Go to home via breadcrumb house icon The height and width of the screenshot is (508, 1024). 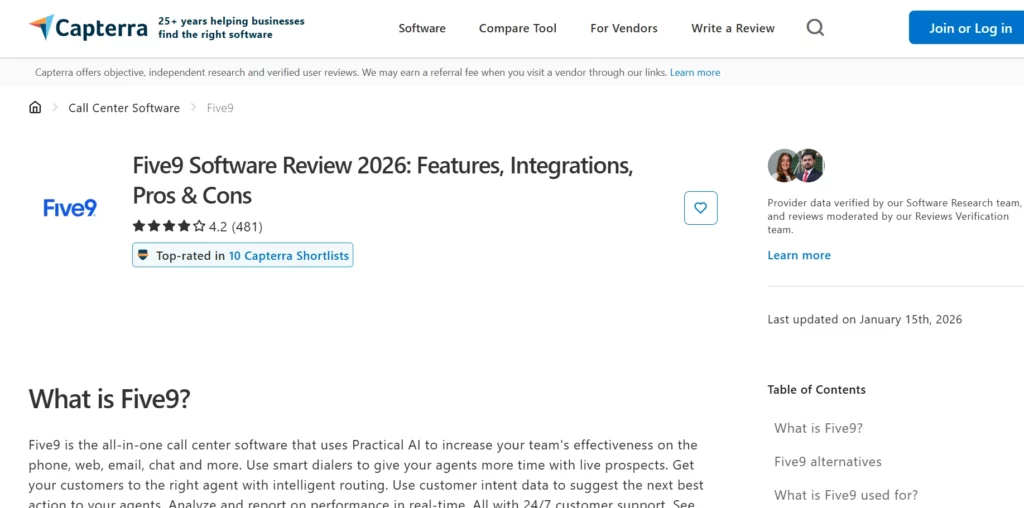coord(35,108)
